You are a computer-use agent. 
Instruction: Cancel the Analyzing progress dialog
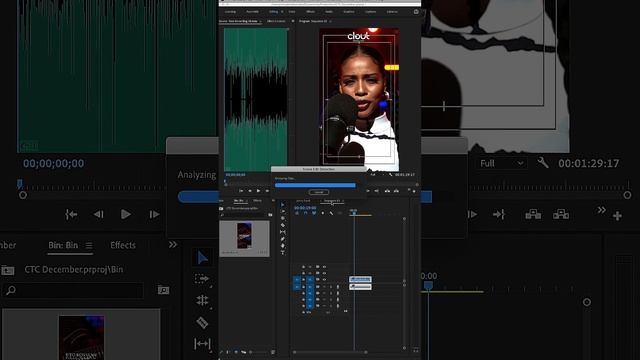(x=319, y=192)
